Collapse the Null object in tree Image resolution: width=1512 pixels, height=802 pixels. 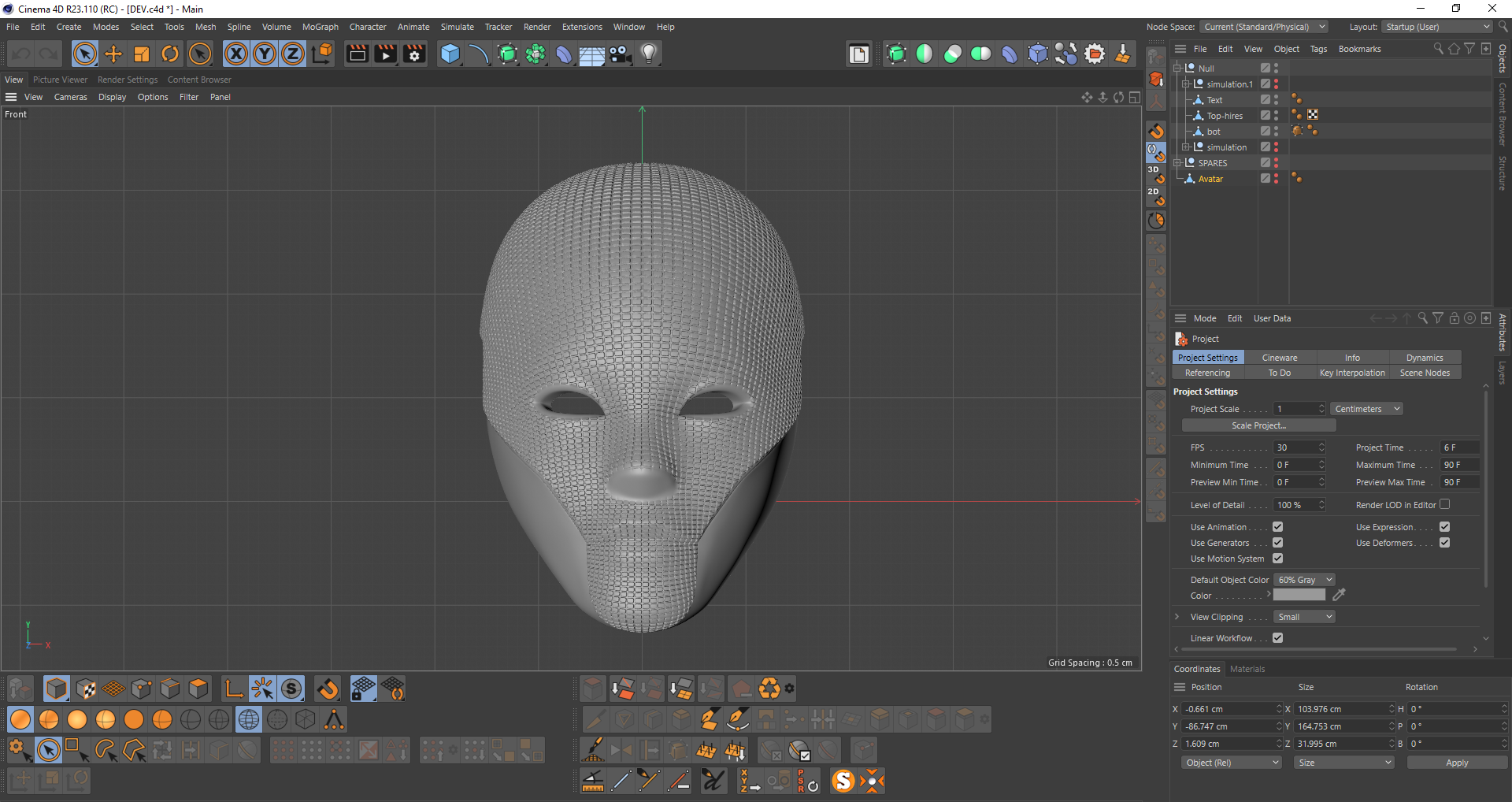click(1177, 69)
